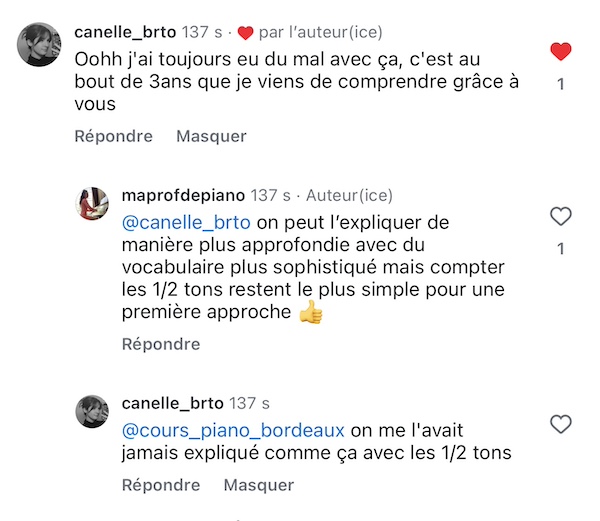View the like count on maprofdepiano's reply

561,248
